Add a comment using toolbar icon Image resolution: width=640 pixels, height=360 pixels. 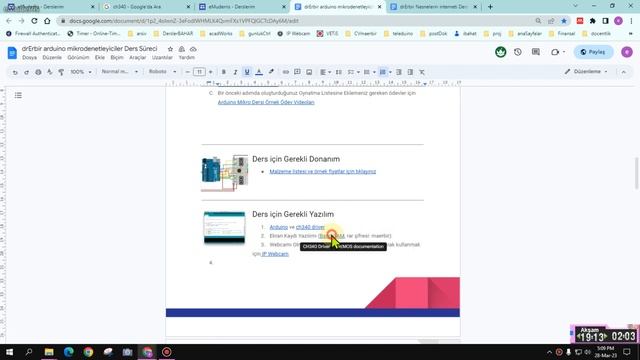pyautogui.click(x=297, y=72)
